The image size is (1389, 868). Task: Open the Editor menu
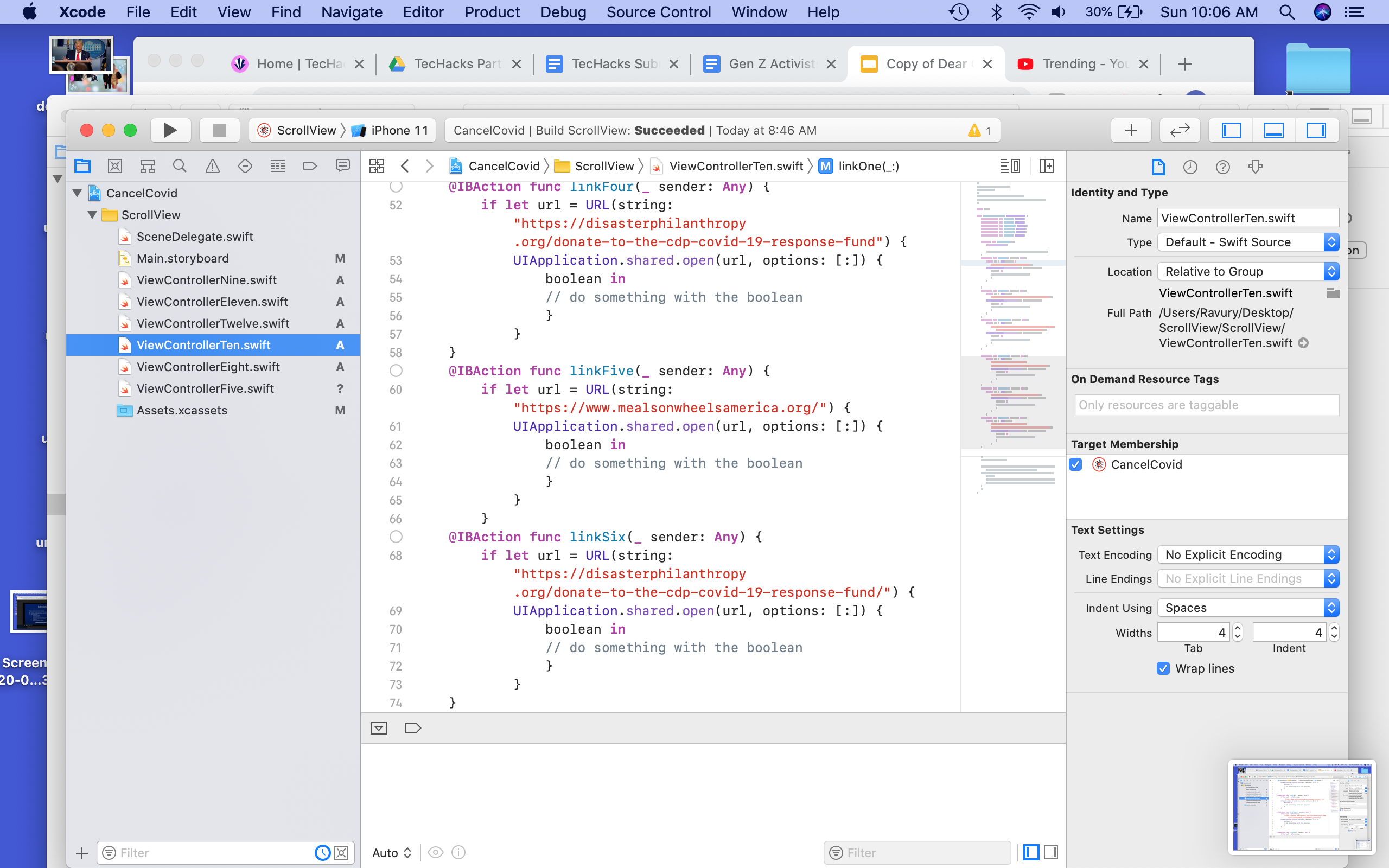click(x=423, y=12)
